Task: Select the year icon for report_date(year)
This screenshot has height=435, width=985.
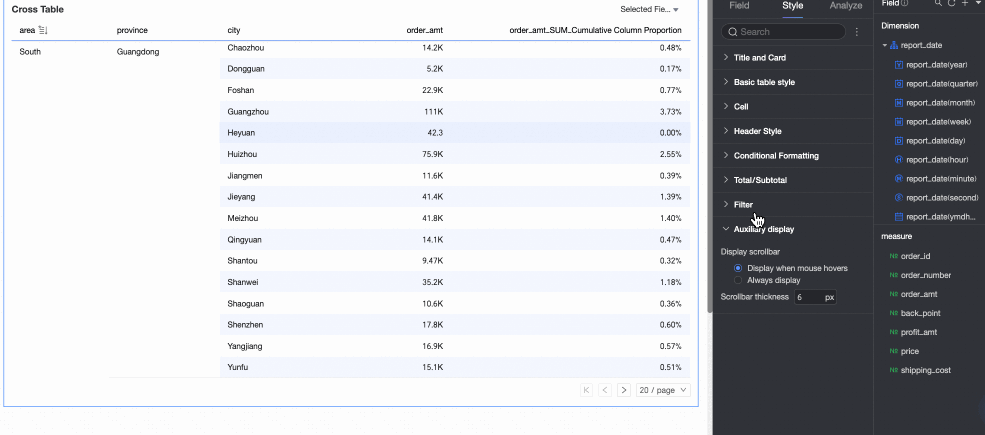Action: point(899,65)
